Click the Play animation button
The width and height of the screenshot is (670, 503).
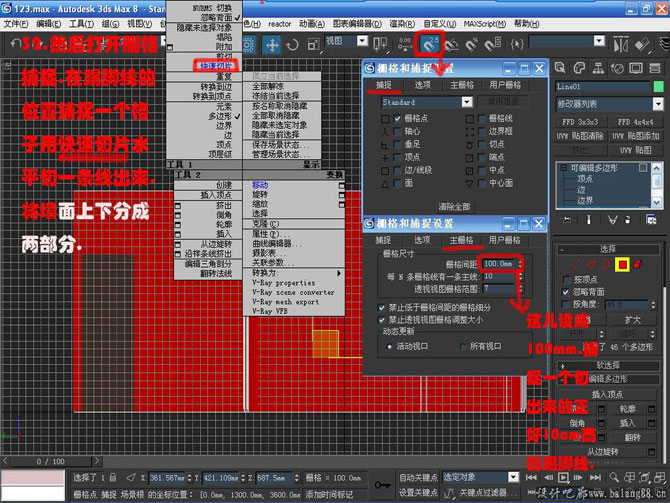(564, 477)
